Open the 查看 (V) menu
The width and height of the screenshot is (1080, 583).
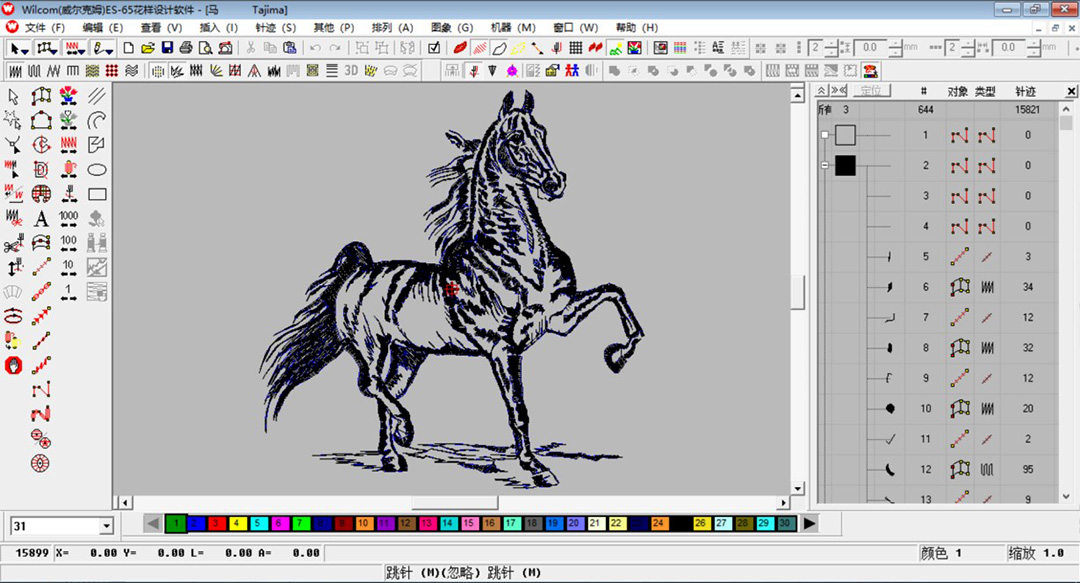pos(161,28)
